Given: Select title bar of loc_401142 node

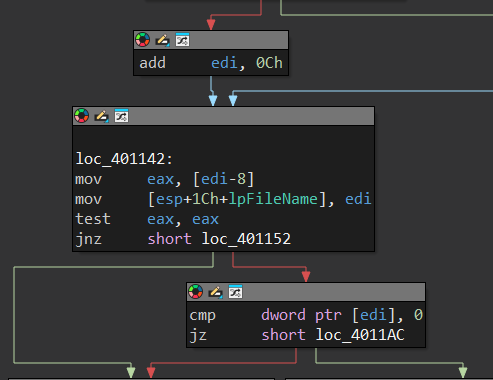Looking at the screenshot, I should point(223,116).
